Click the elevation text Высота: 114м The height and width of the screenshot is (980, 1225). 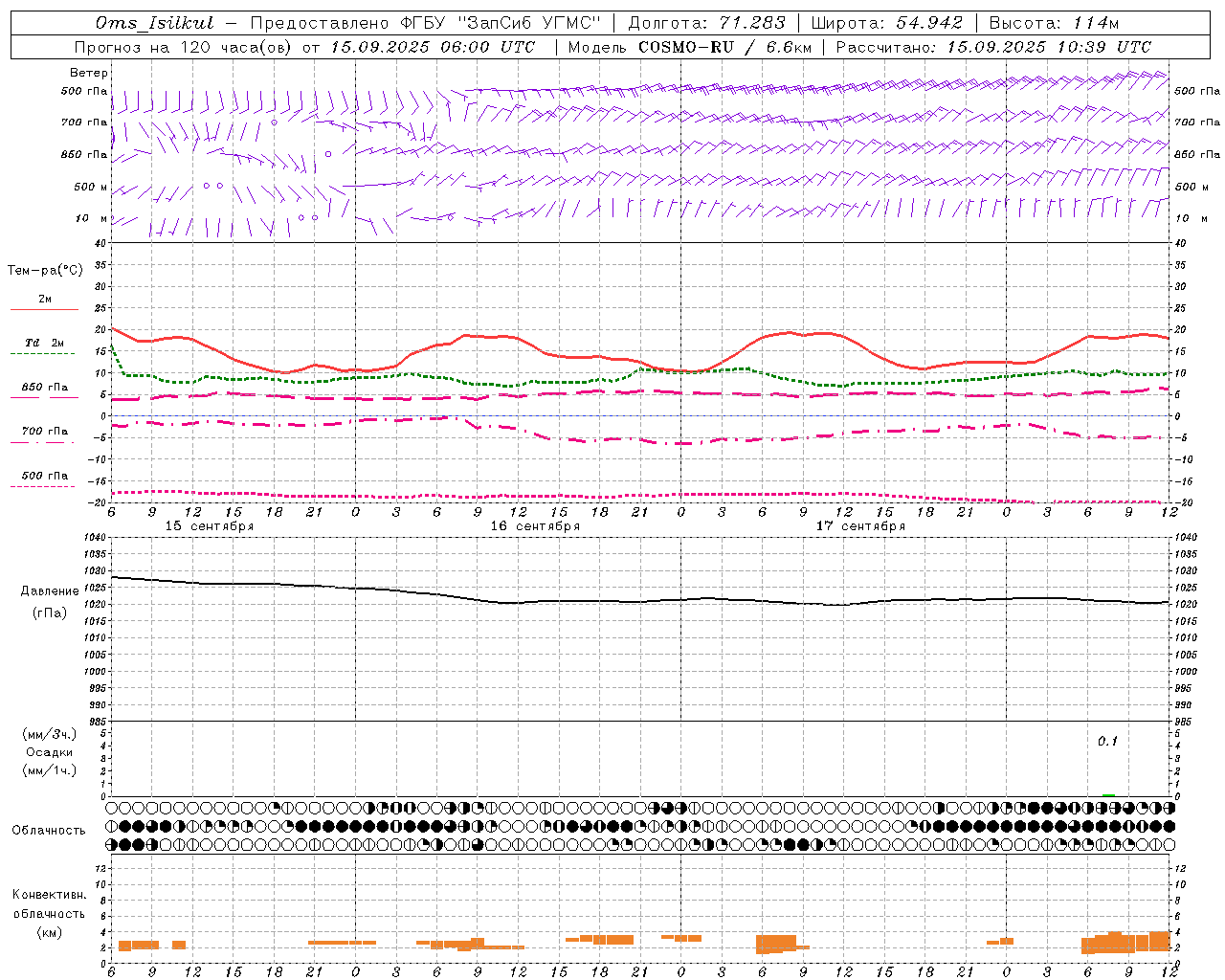tap(1054, 23)
